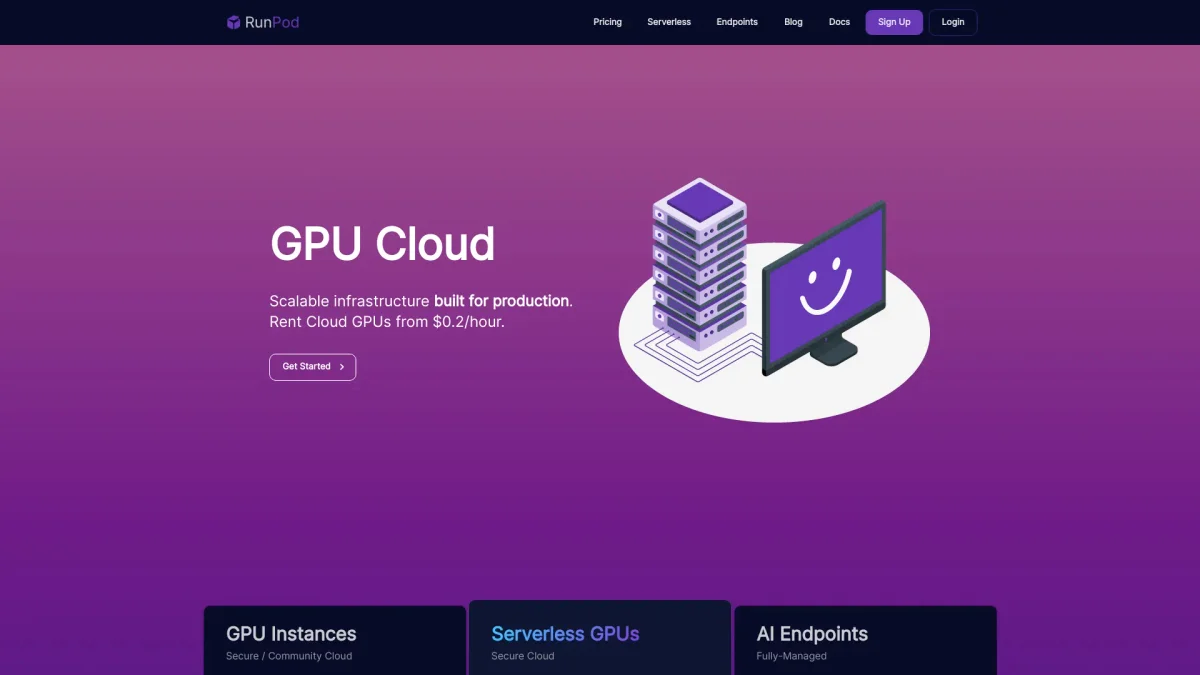The width and height of the screenshot is (1200, 675).
Task: Open Endpoints from the navigation bar
Action: point(737,22)
